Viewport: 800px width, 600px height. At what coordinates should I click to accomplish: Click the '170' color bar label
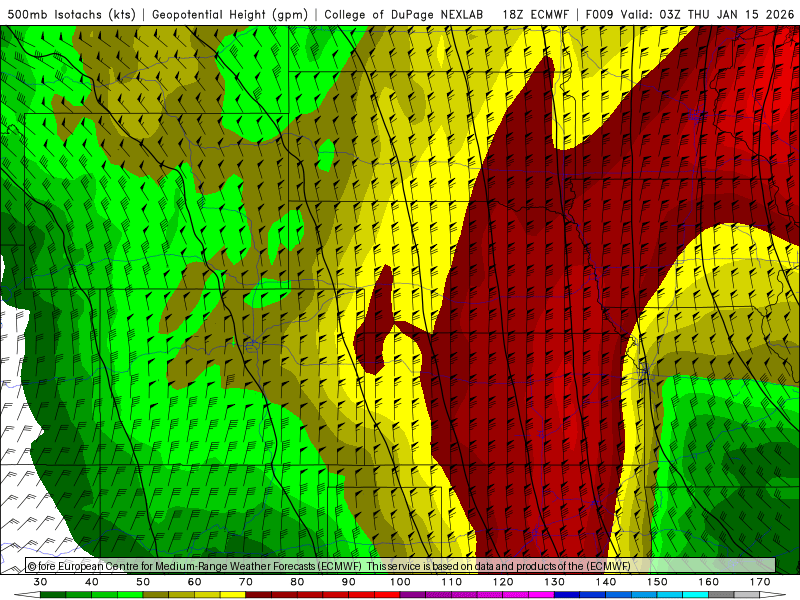pos(760,582)
